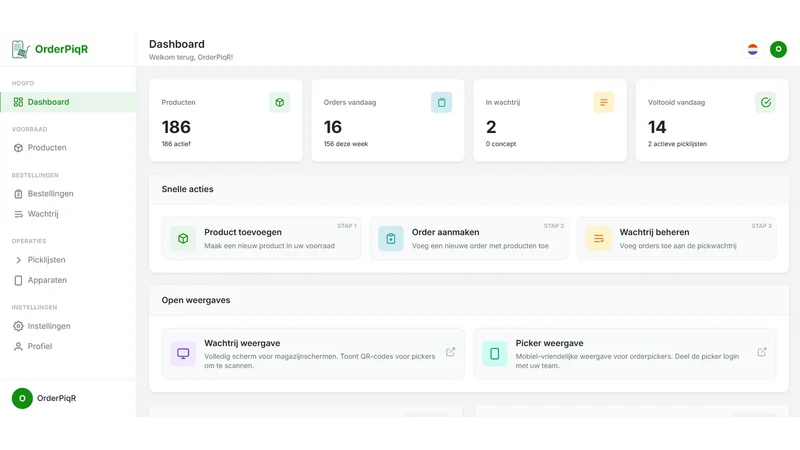
Task: Click the Product toevoegen quick action
Action: coord(261,238)
